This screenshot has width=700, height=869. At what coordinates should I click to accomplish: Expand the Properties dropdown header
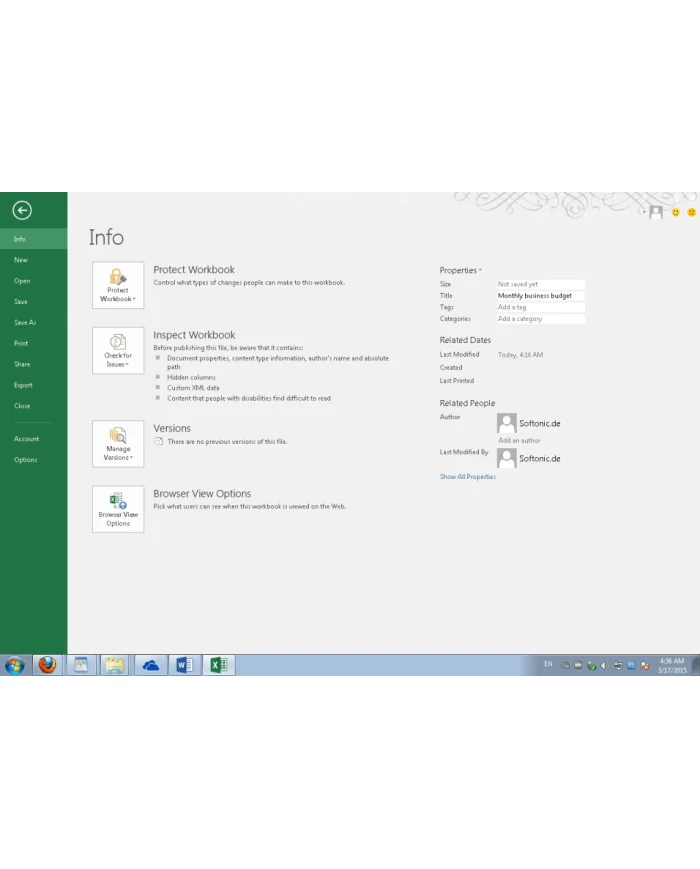(461, 270)
